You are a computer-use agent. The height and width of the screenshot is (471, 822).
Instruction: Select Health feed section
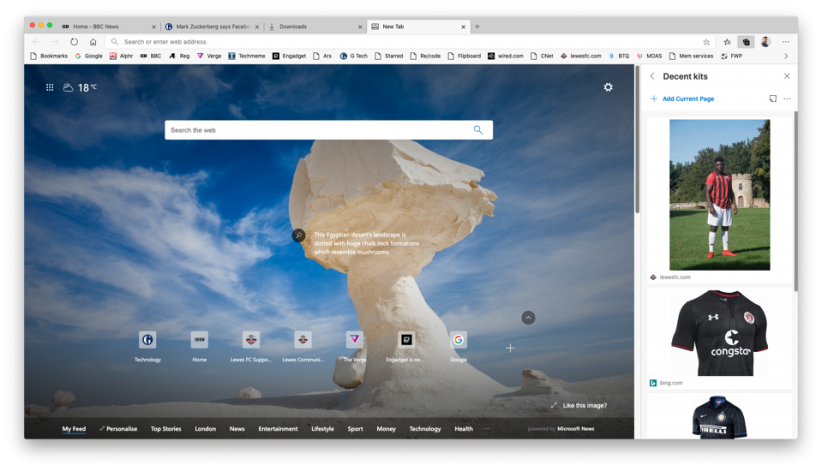point(463,429)
